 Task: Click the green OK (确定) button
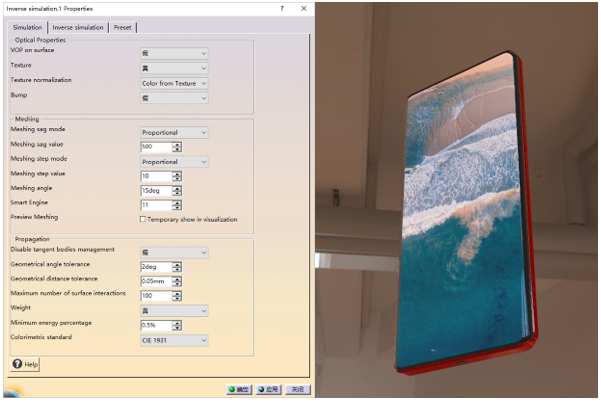(x=238, y=389)
